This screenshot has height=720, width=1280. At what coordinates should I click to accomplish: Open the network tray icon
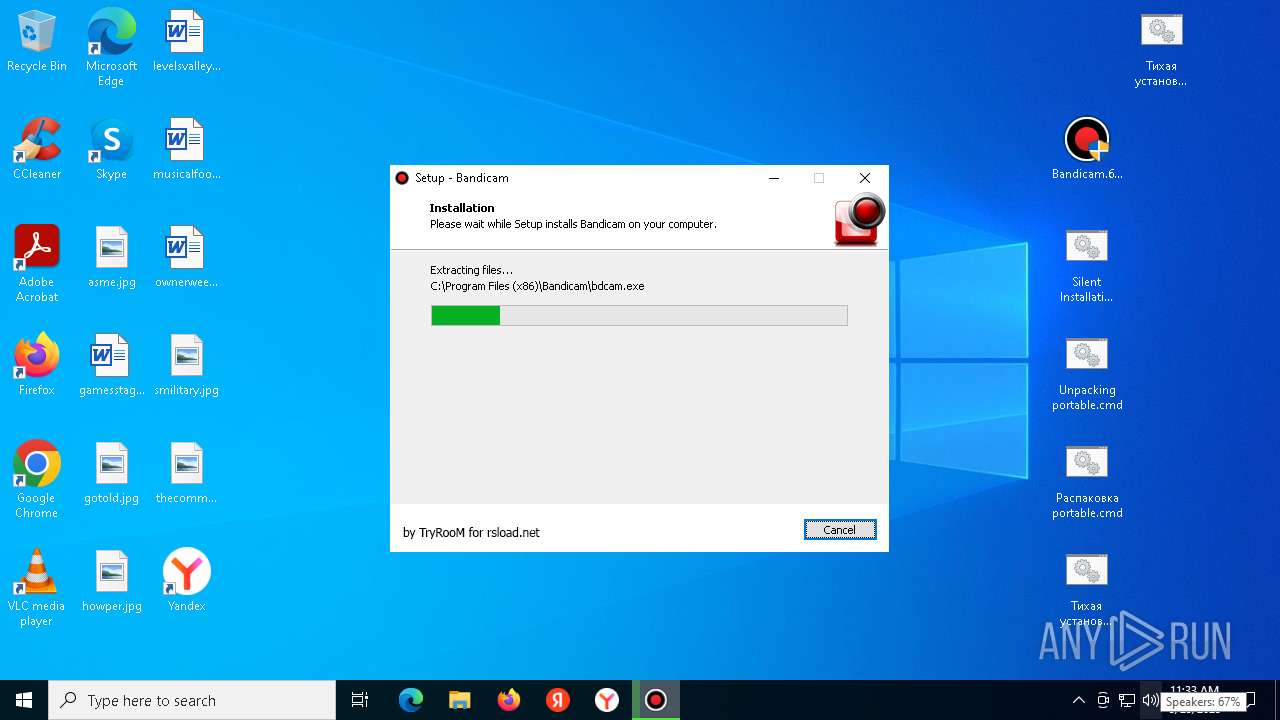(1127, 700)
